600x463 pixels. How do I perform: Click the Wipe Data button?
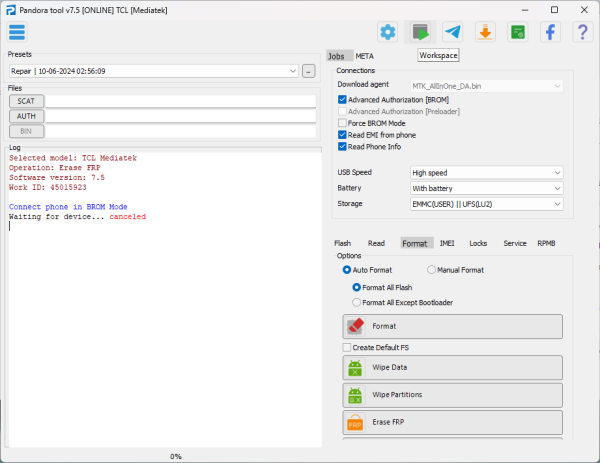[453, 368]
